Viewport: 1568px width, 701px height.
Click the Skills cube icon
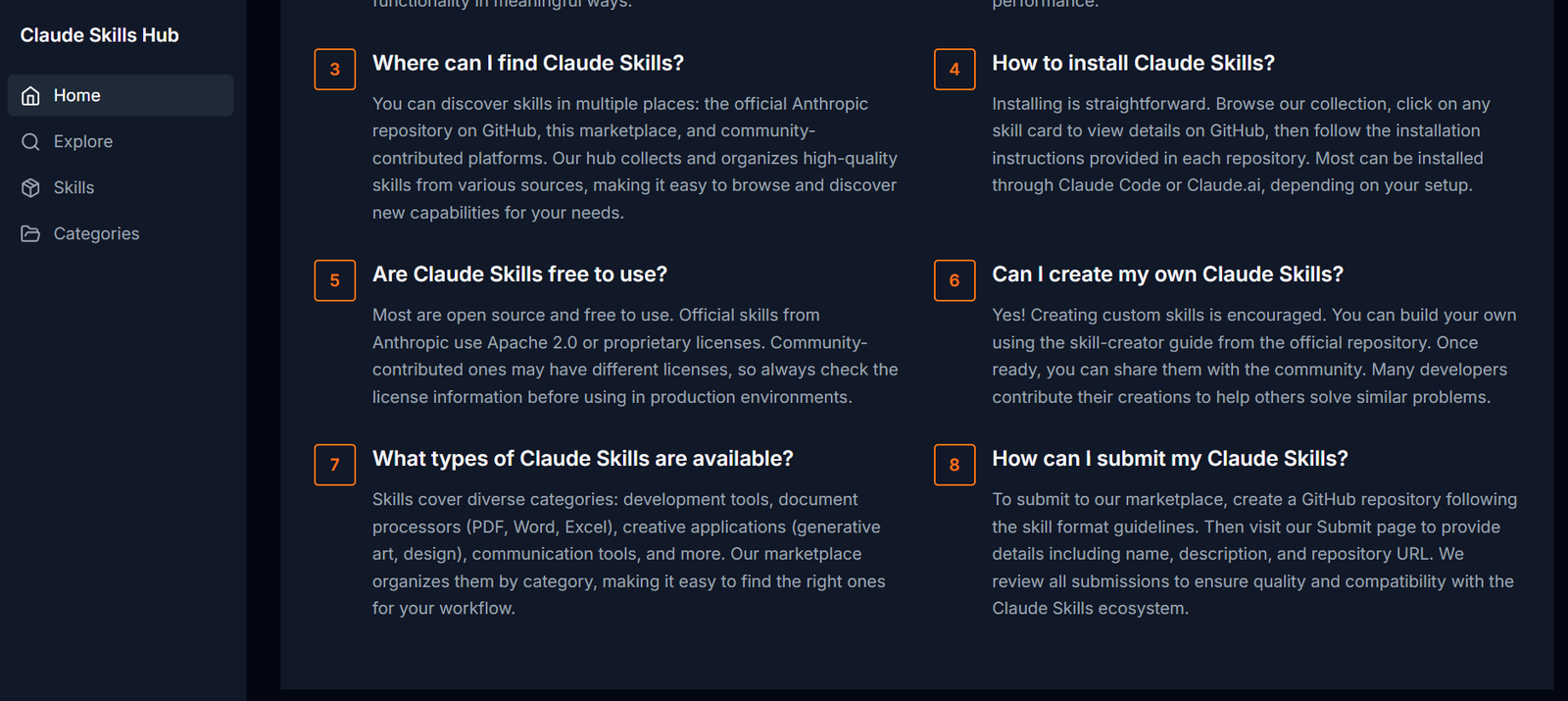(31, 188)
